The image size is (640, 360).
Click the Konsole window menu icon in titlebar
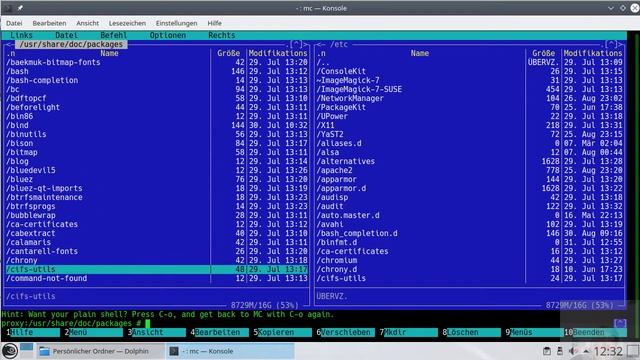[x=8, y=8]
